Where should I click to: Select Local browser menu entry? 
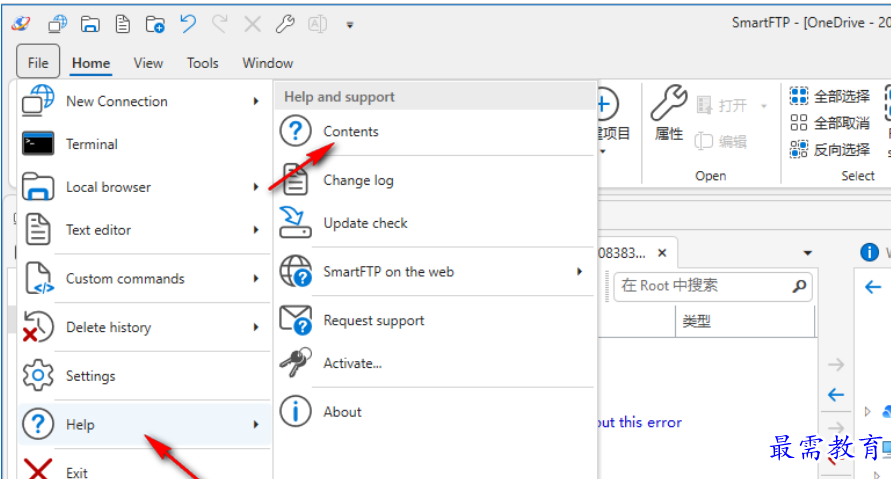coord(144,187)
